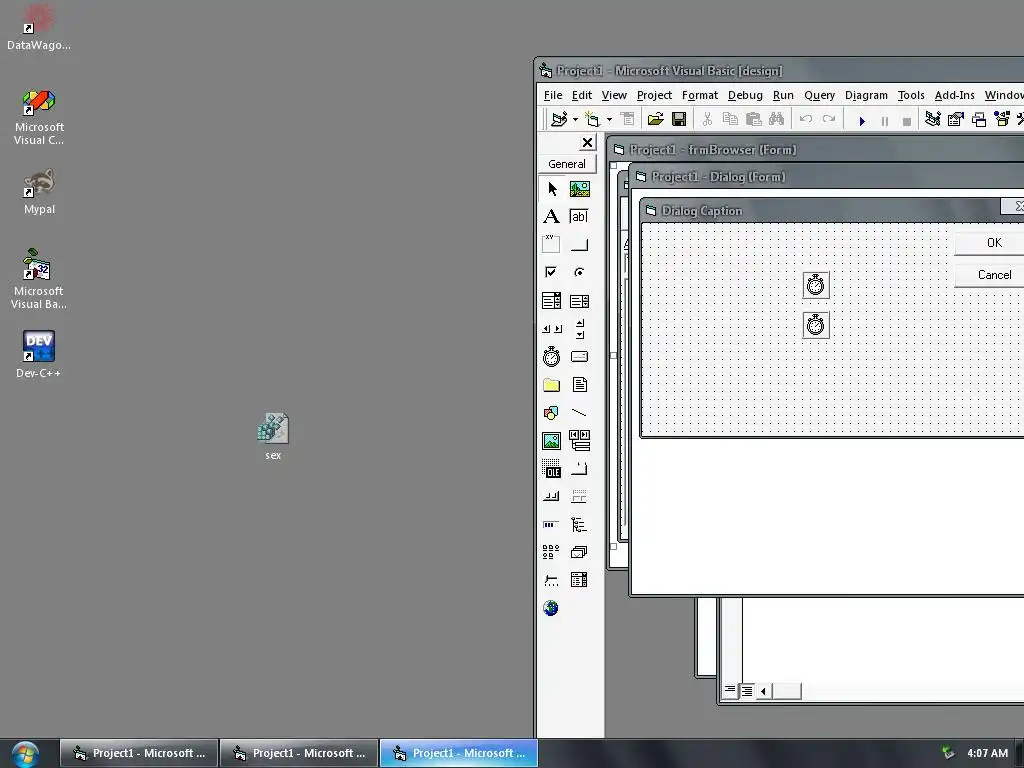The height and width of the screenshot is (768, 1024).
Task: Select the Toolbar control tool
Action: (x=552, y=497)
